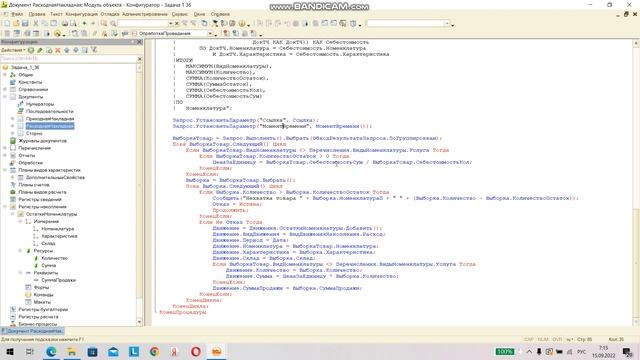This screenshot has height=360, width=640.
Task: Click the Find (magnifier) toolbar icon
Action: point(113,23)
